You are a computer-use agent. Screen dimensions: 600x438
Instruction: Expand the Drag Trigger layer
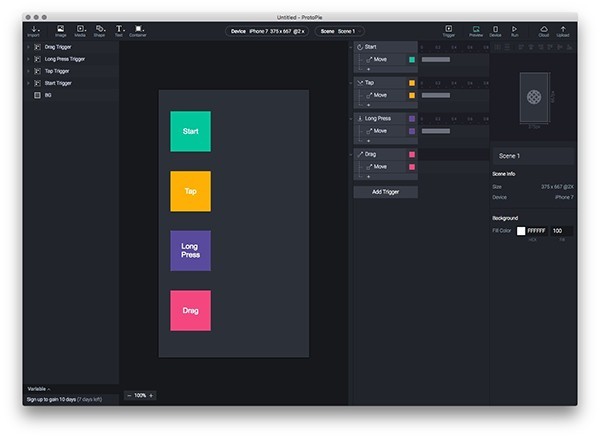point(28,47)
